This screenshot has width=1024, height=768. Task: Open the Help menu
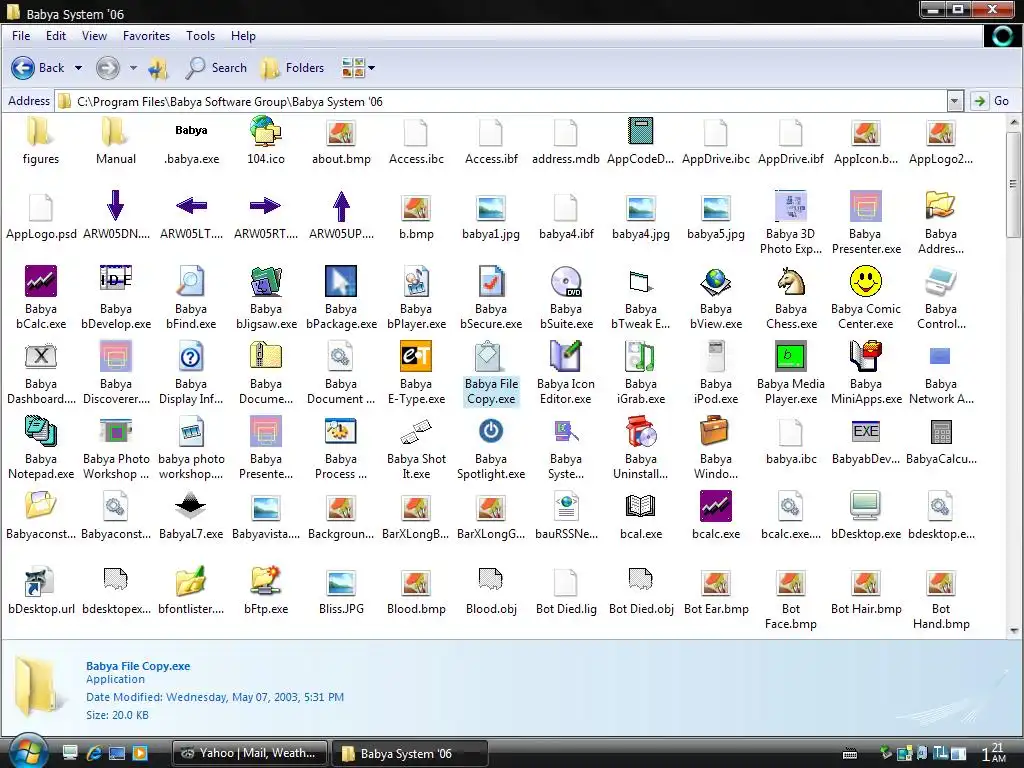(x=243, y=36)
